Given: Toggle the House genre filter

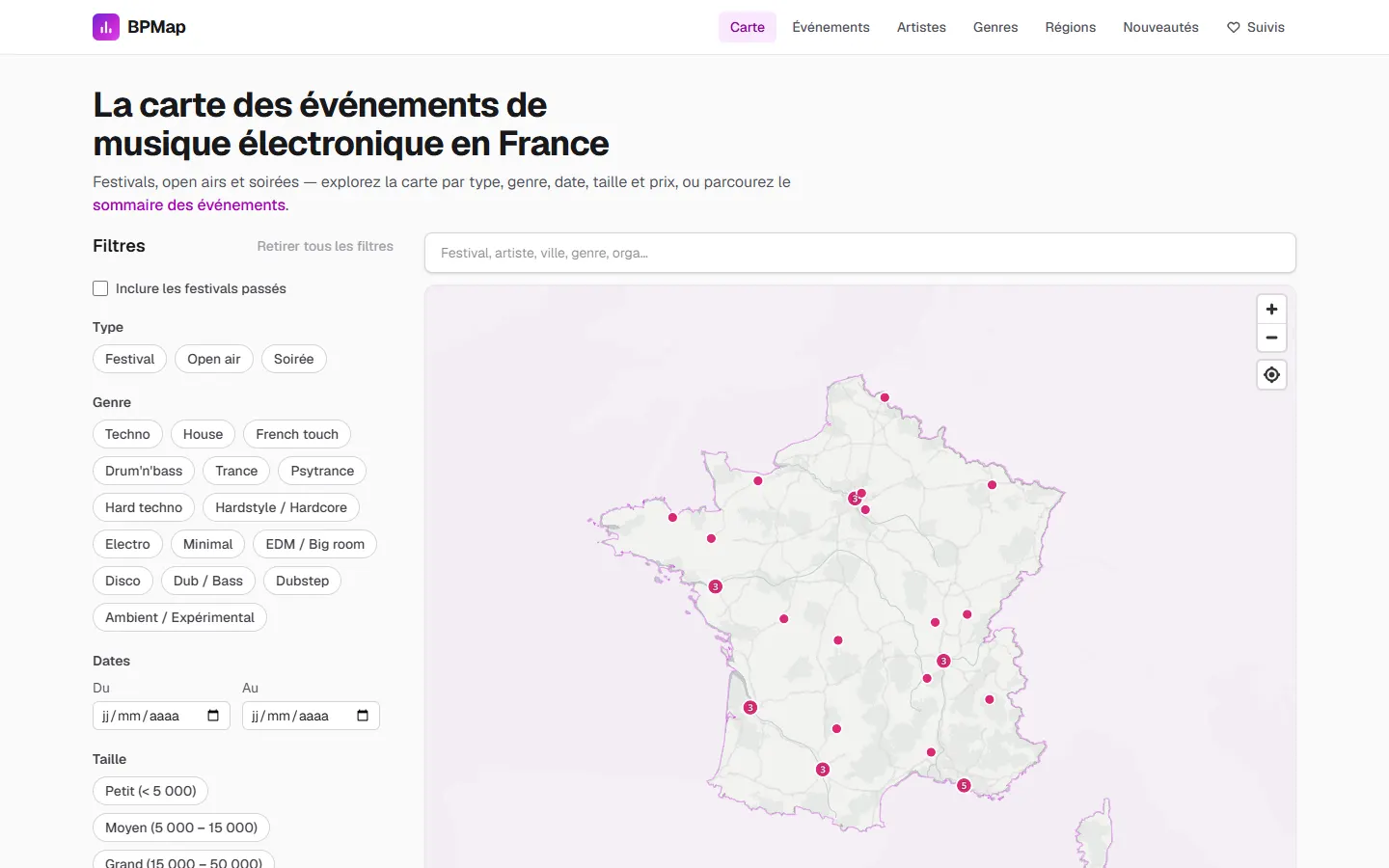Looking at the screenshot, I should click(x=203, y=434).
